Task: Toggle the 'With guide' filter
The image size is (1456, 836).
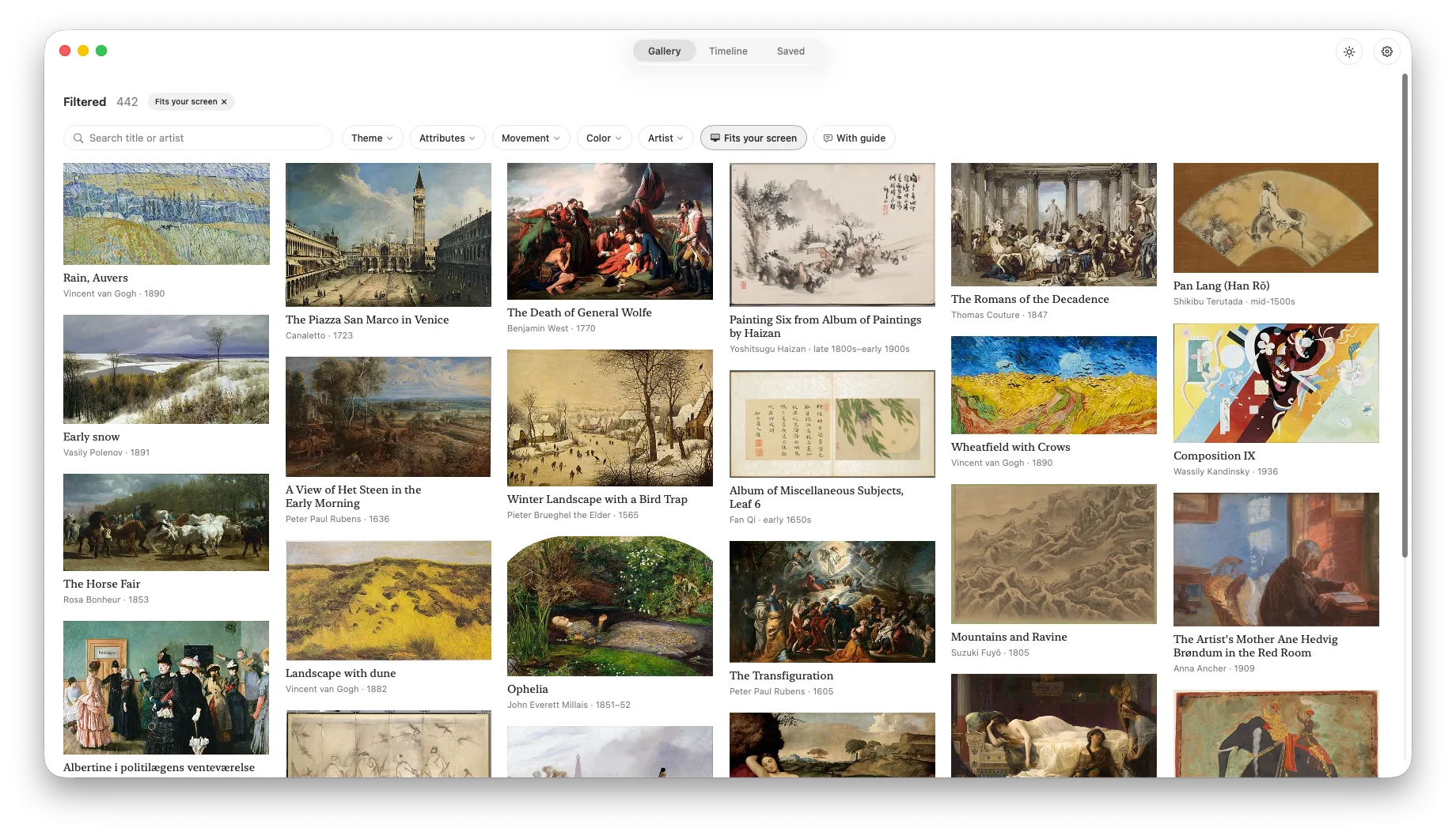Action: [x=855, y=138]
